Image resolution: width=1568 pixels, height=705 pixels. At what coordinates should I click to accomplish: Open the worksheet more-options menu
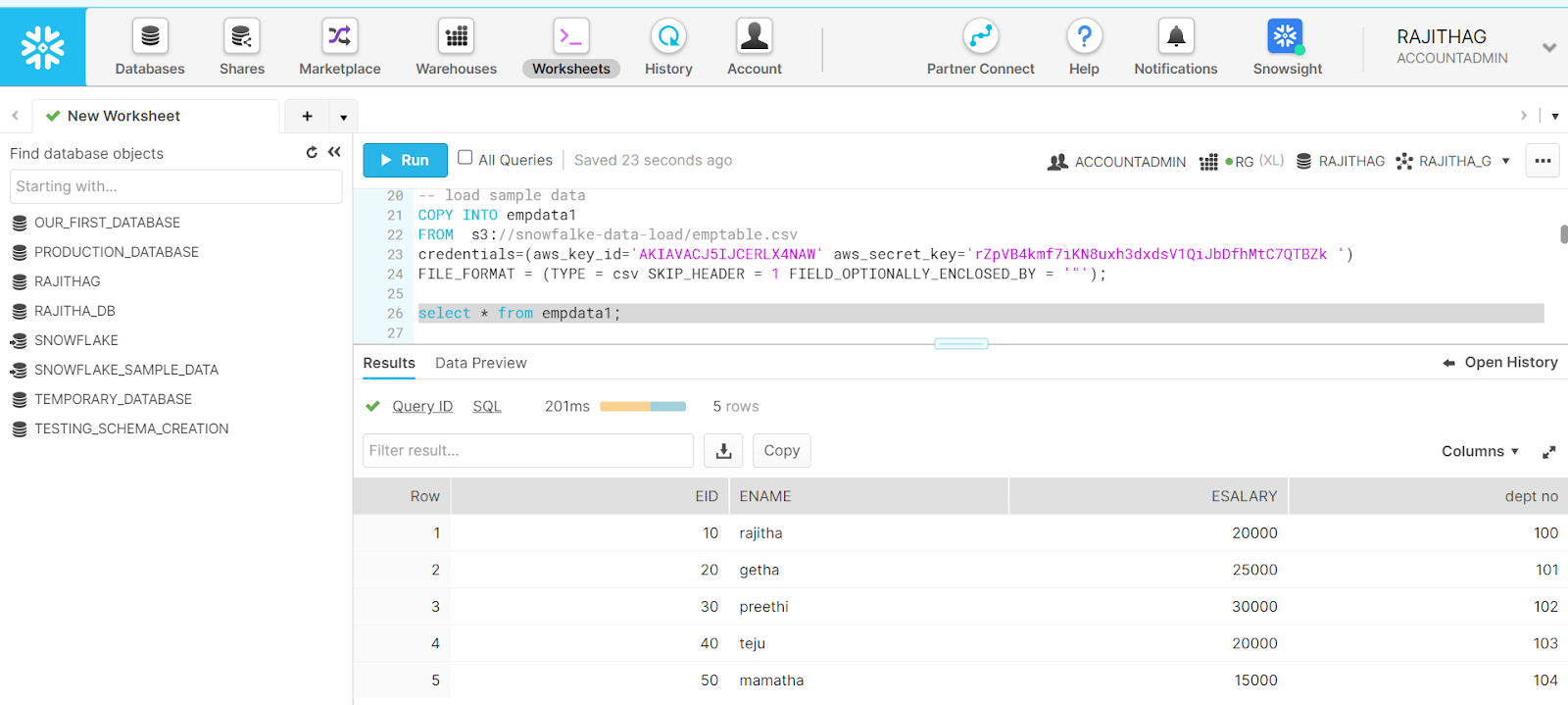(x=1543, y=161)
